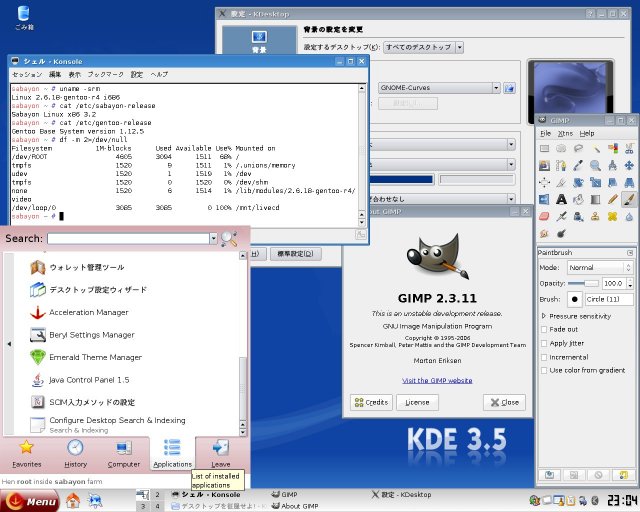
Task: Click the Home icon in panel
Action: 73,501
